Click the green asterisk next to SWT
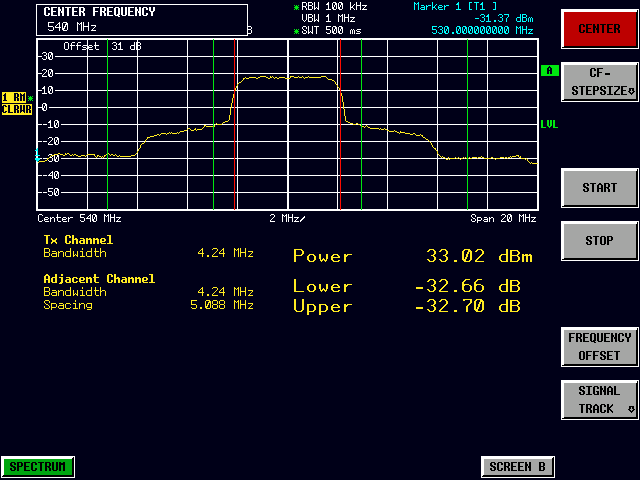 point(296,31)
